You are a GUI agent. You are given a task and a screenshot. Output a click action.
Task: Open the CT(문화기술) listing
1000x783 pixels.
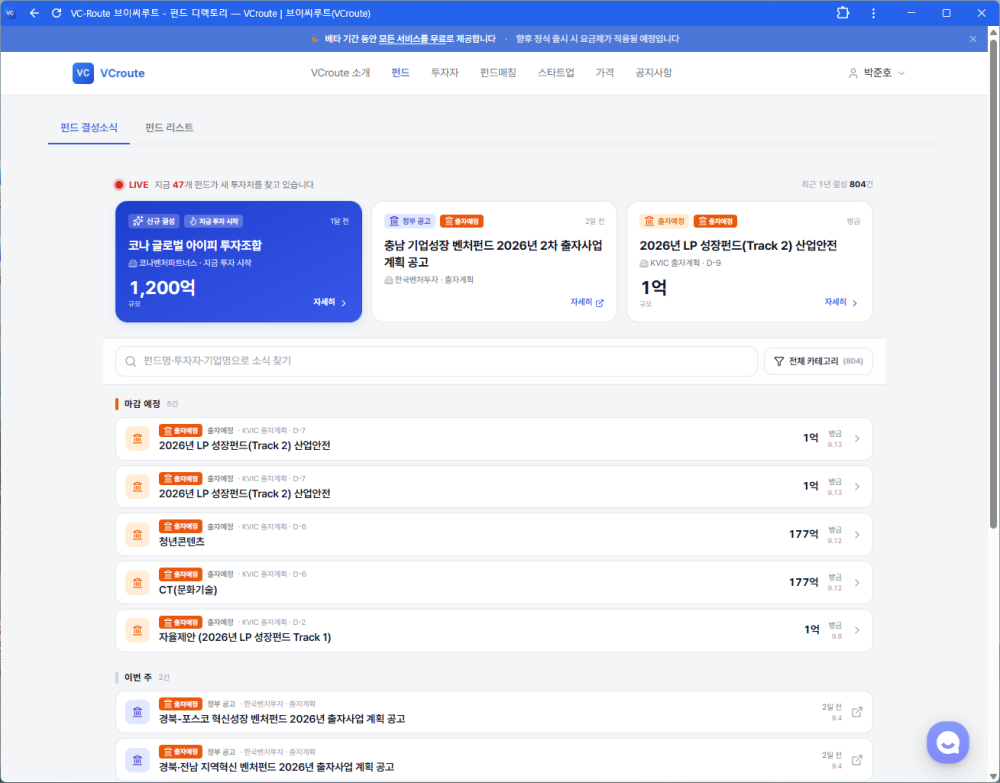point(494,583)
